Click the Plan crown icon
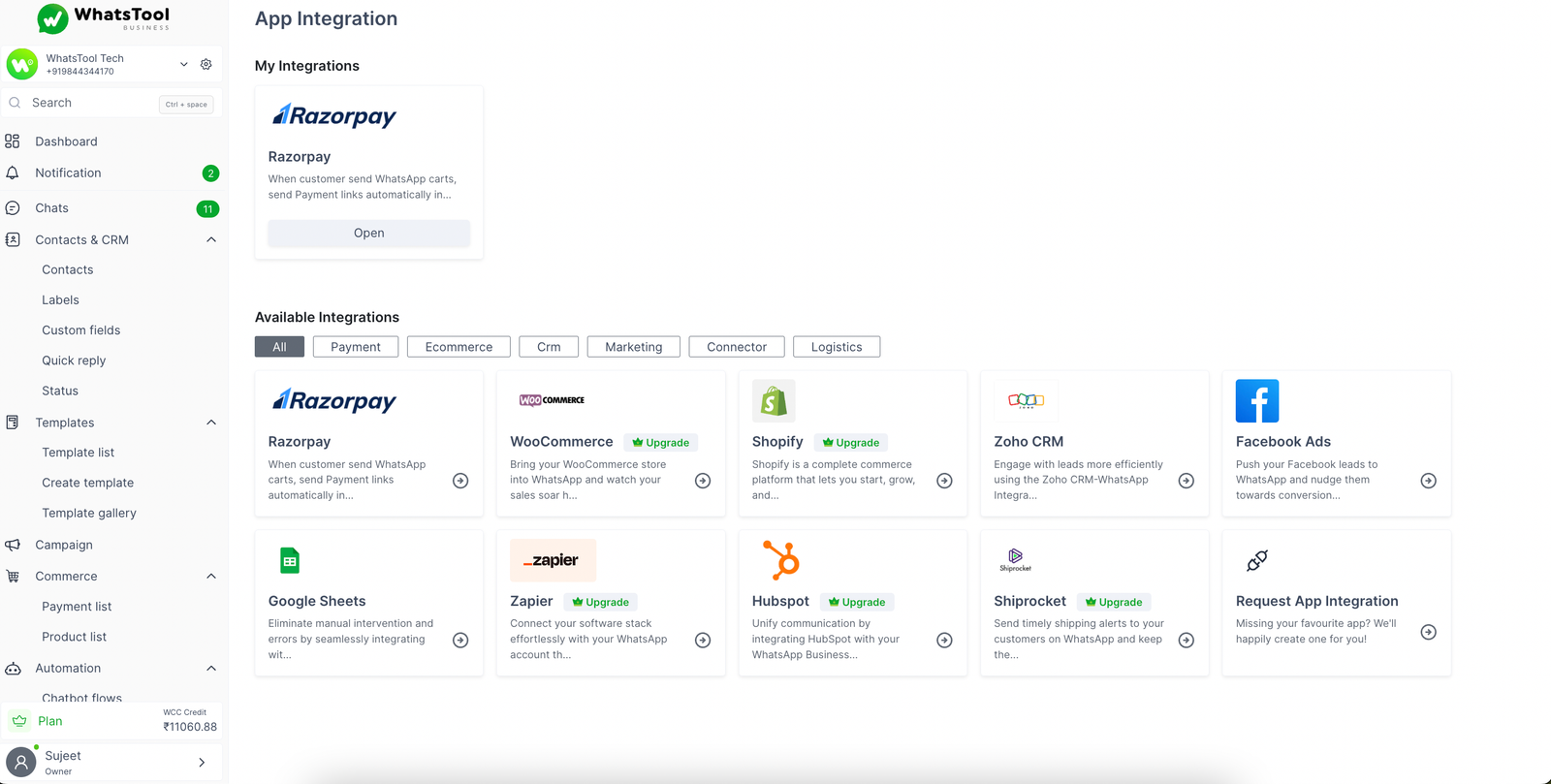Viewport: 1551px width, 784px height. point(19,721)
